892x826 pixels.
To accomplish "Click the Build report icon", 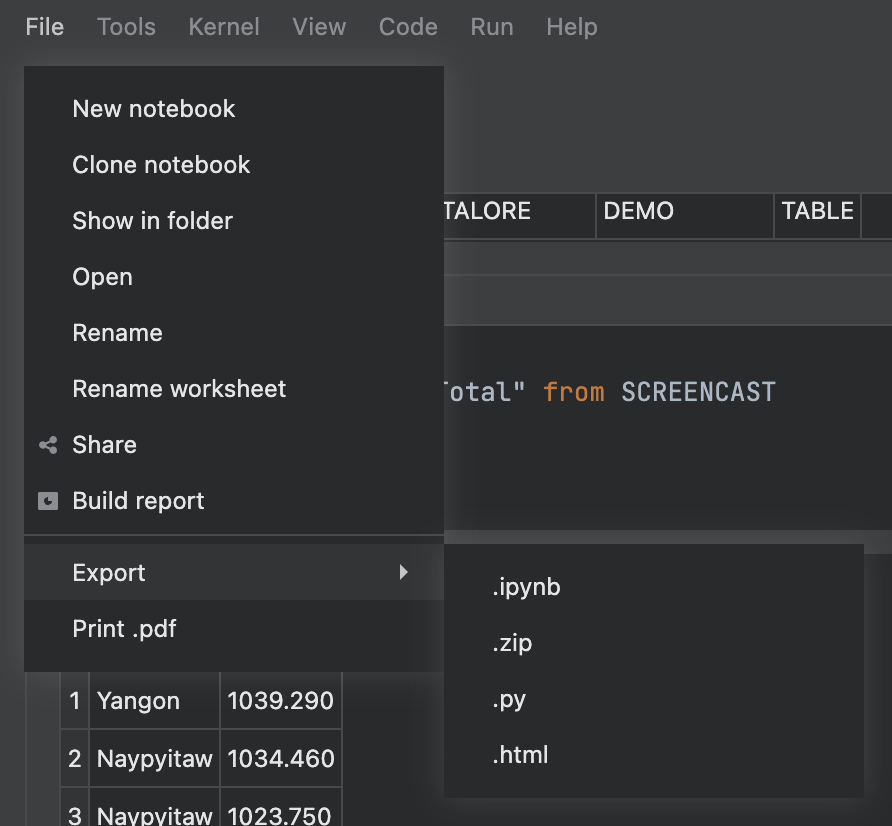I will (x=48, y=501).
